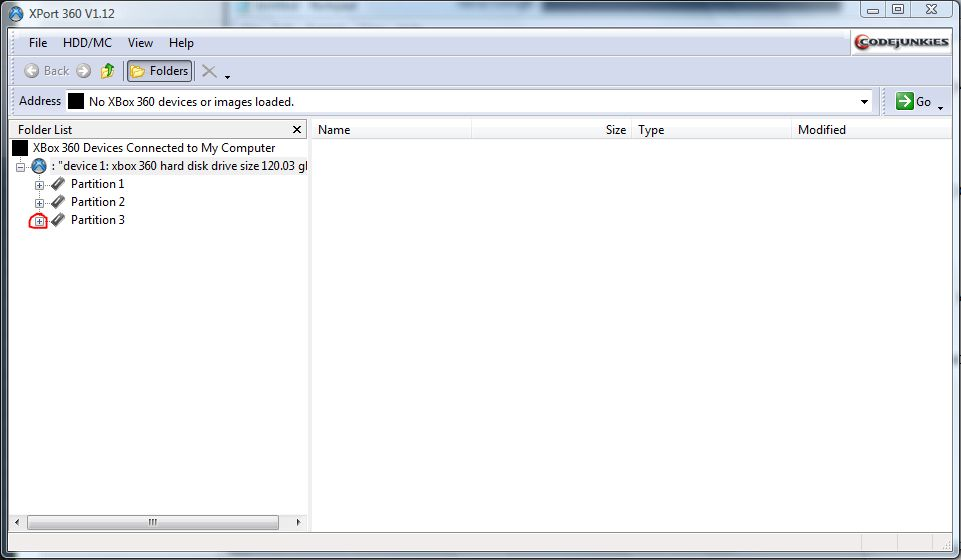
Task: Collapse the device 1 hard disk node
Action: click(x=20, y=167)
